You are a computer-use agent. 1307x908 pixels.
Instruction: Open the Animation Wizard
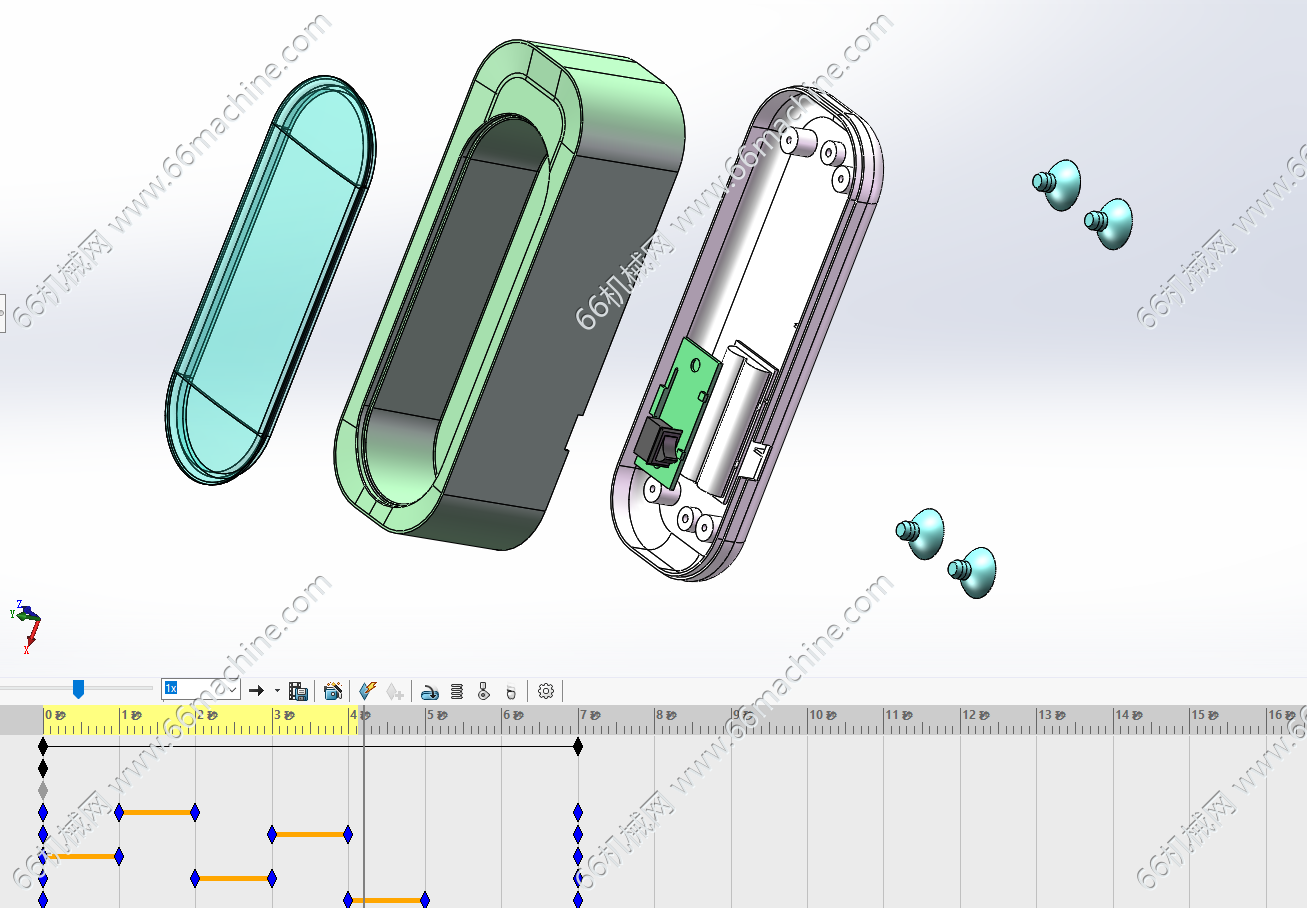tap(333, 691)
